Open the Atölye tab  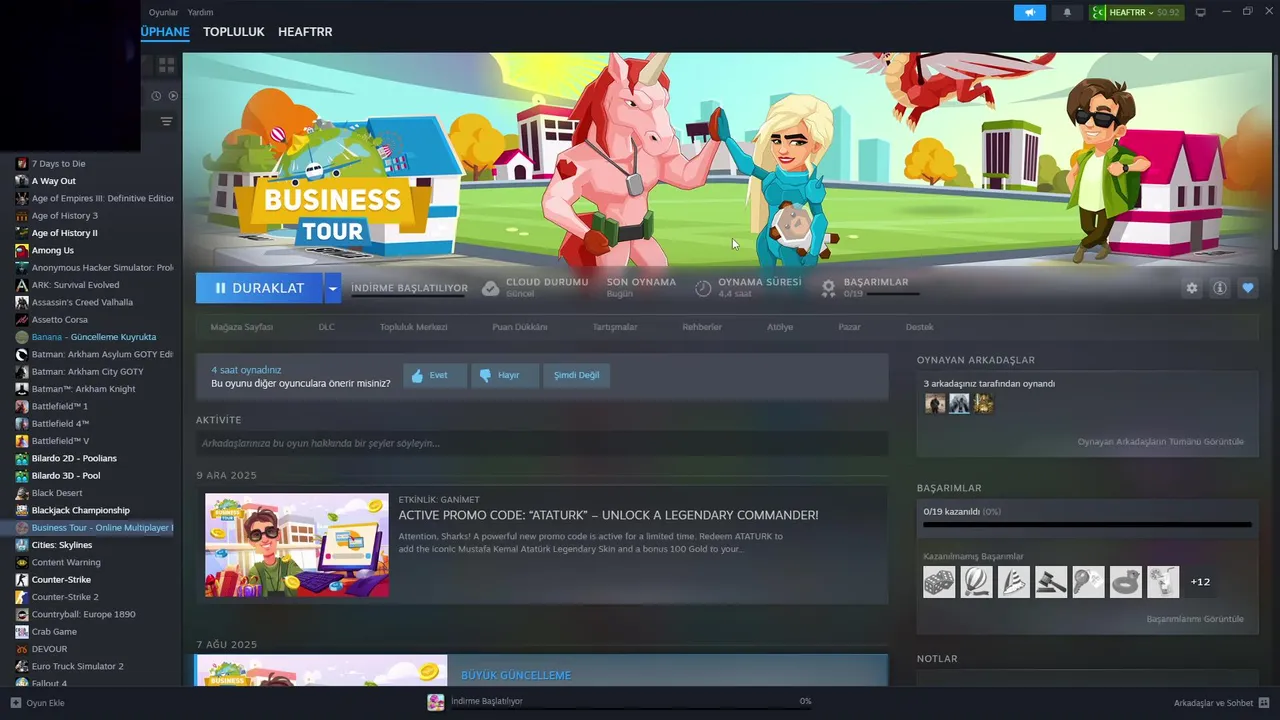(x=780, y=327)
